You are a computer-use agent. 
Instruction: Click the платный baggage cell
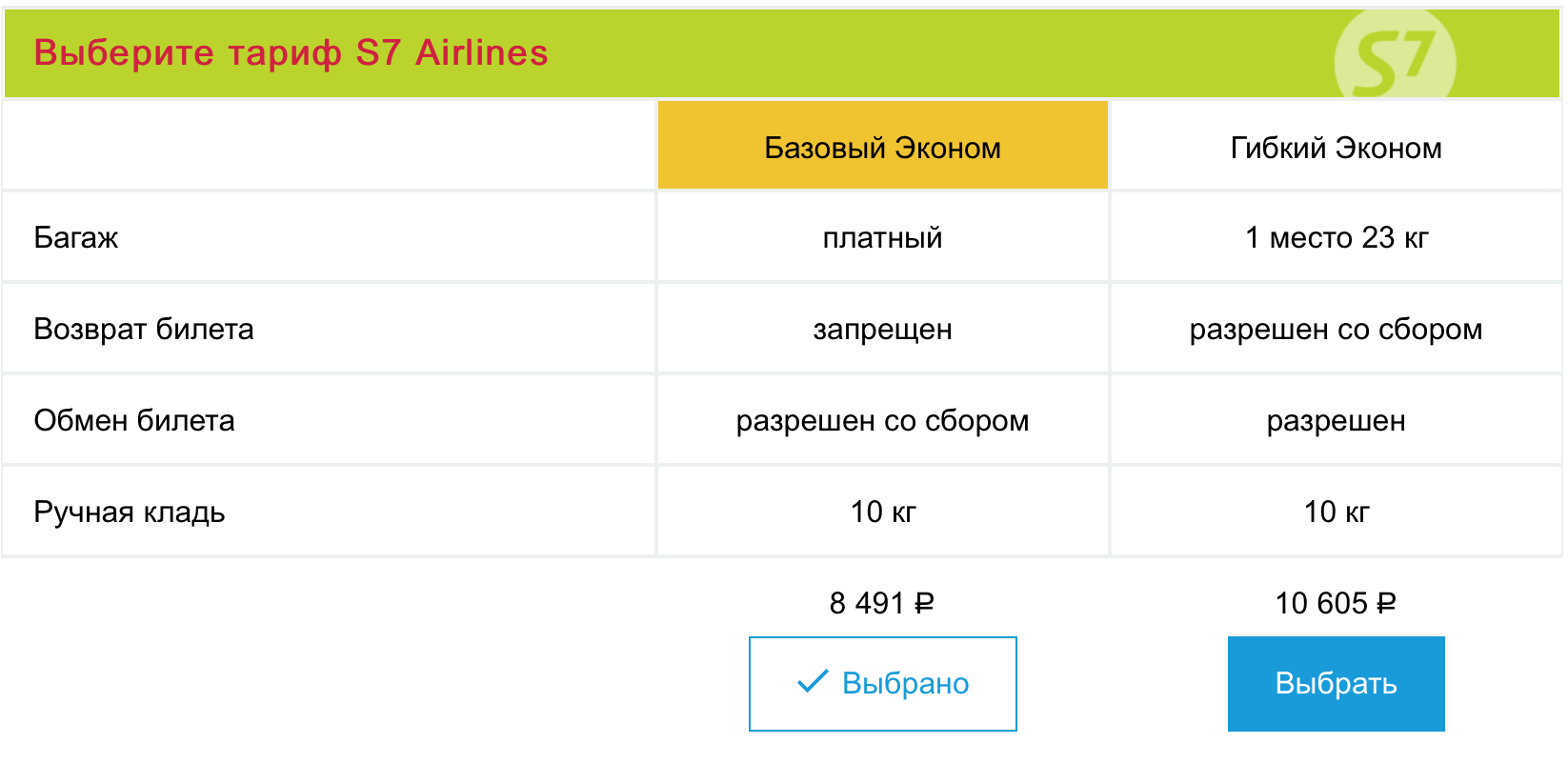[883, 237]
